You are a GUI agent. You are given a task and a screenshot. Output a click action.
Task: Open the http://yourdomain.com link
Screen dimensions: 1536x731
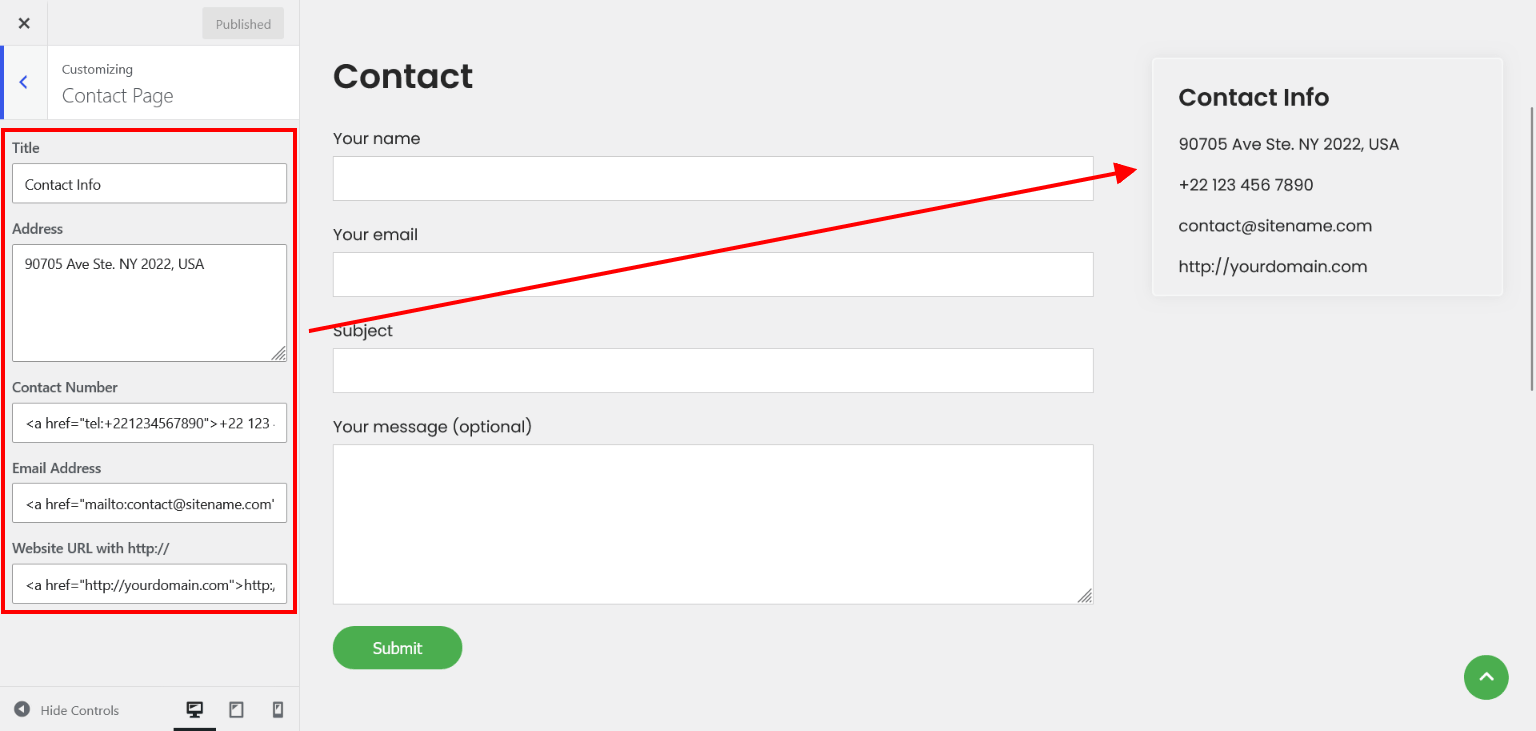point(1272,267)
